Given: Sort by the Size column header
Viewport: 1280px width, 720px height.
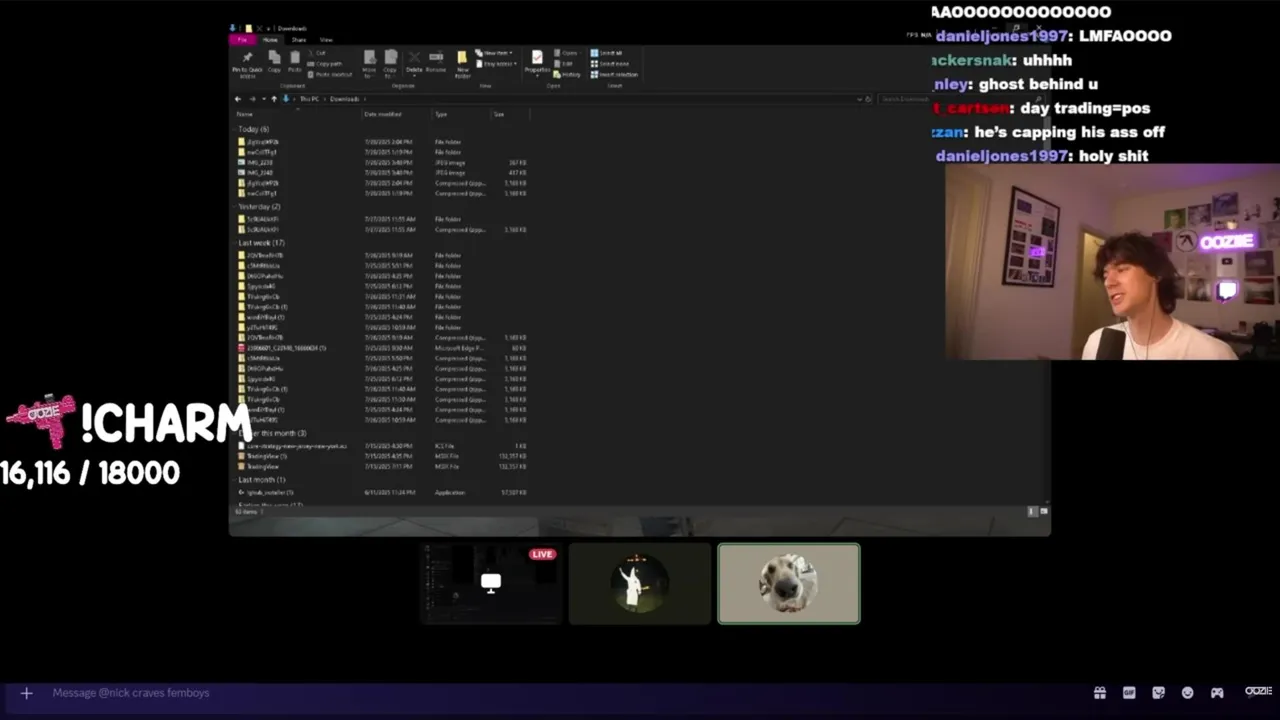Looking at the screenshot, I should 498,114.
